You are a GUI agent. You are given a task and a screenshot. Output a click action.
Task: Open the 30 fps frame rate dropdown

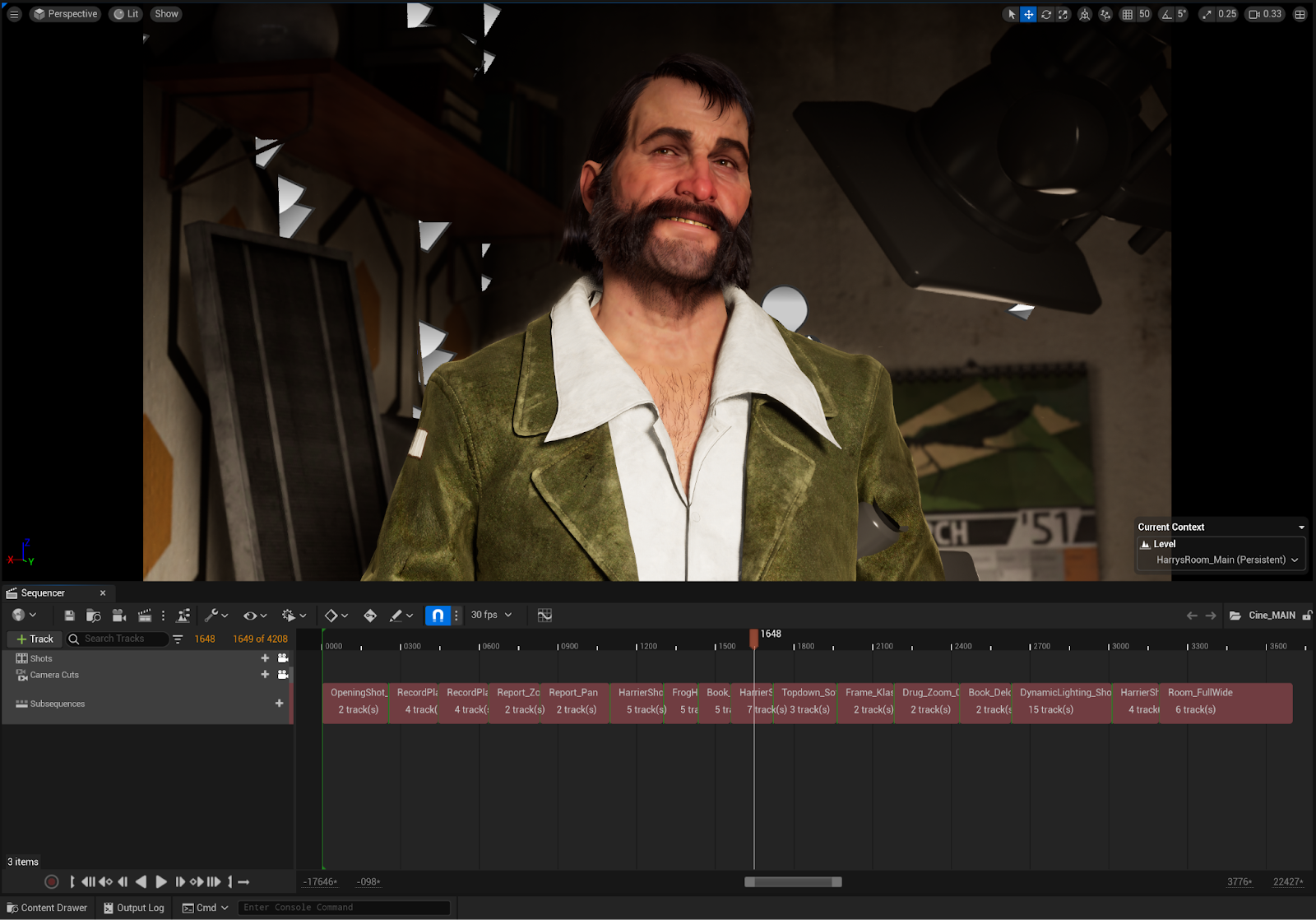[x=491, y=616]
